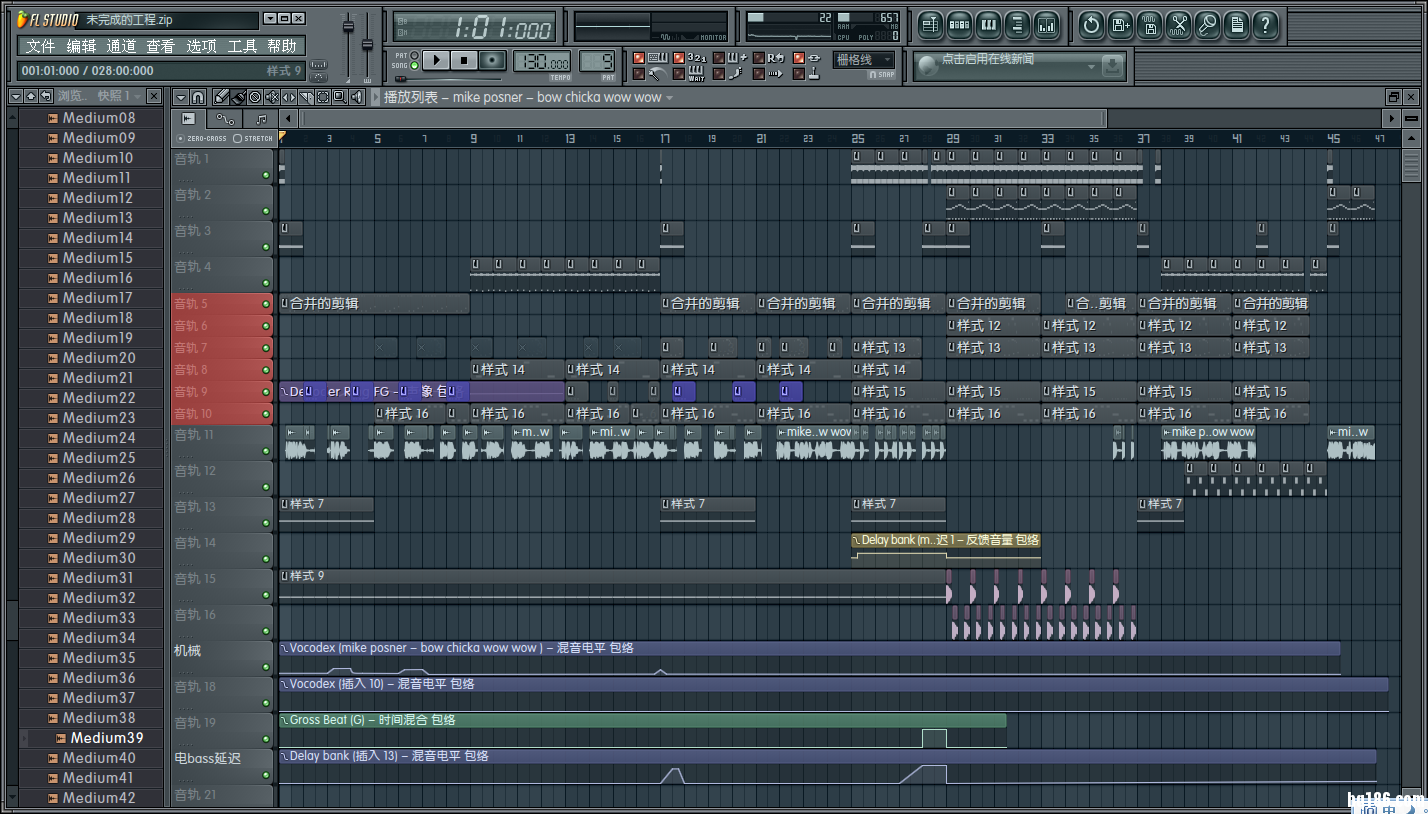Switch to the audio clips focus tab
This screenshot has height=814, width=1428.
[x=188, y=118]
